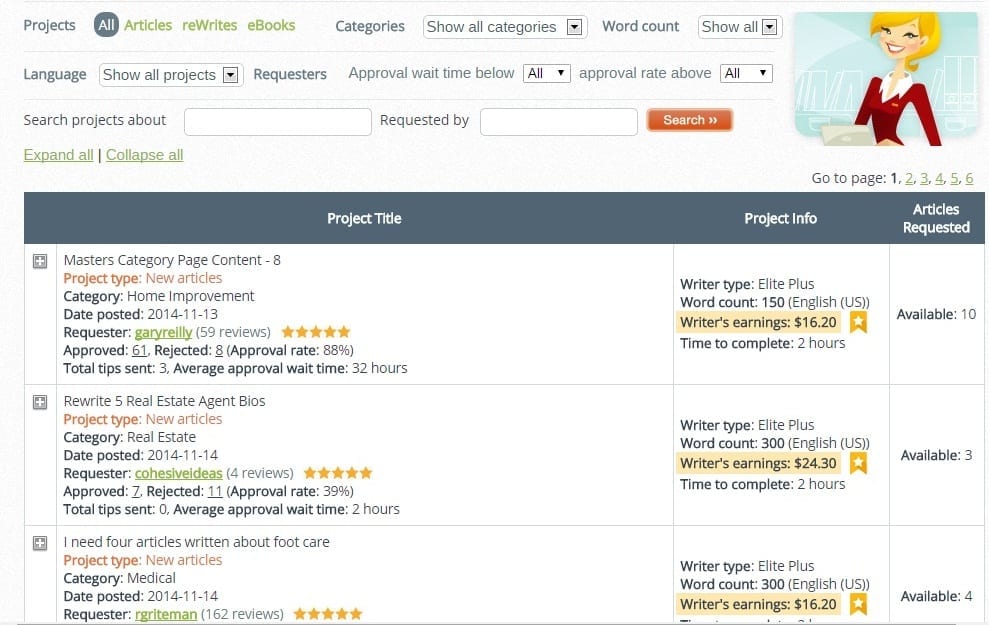The width and height of the screenshot is (989, 625).
Task: Click the title Masters Category Page Content - 8
Action: click(x=172, y=260)
